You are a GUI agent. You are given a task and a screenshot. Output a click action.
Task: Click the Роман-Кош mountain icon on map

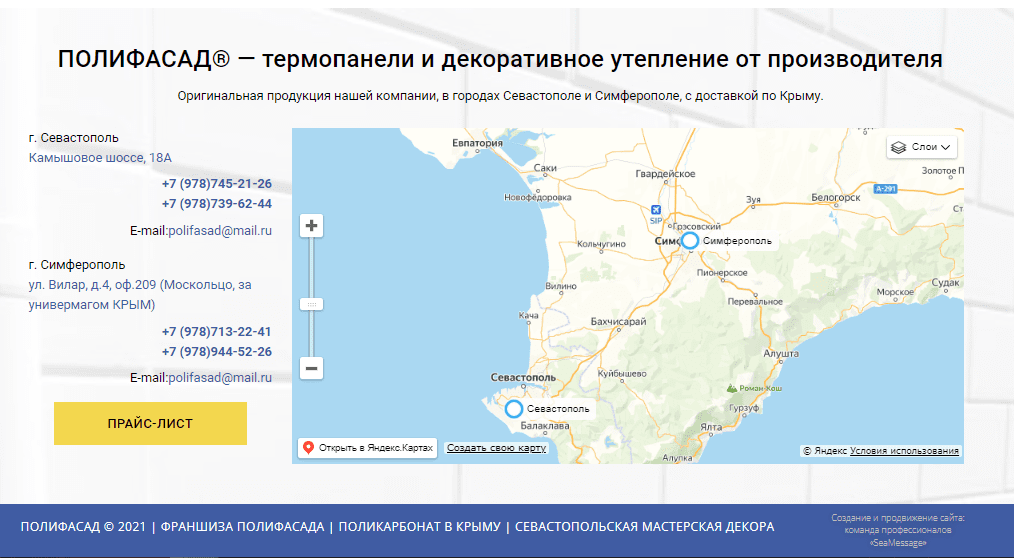733,387
